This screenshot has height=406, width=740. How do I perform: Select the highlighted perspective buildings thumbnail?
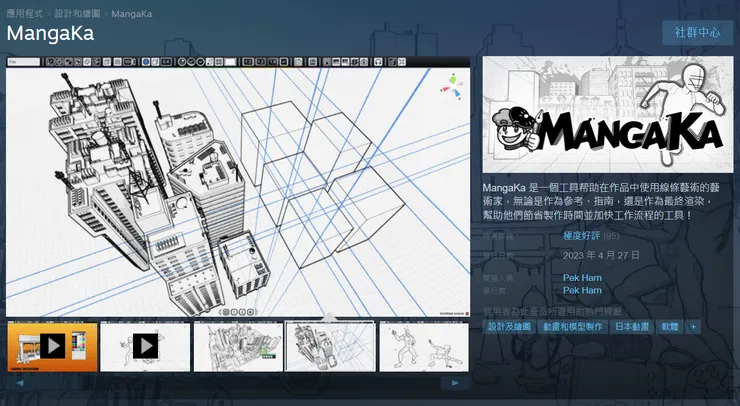(x=330, y=347)
